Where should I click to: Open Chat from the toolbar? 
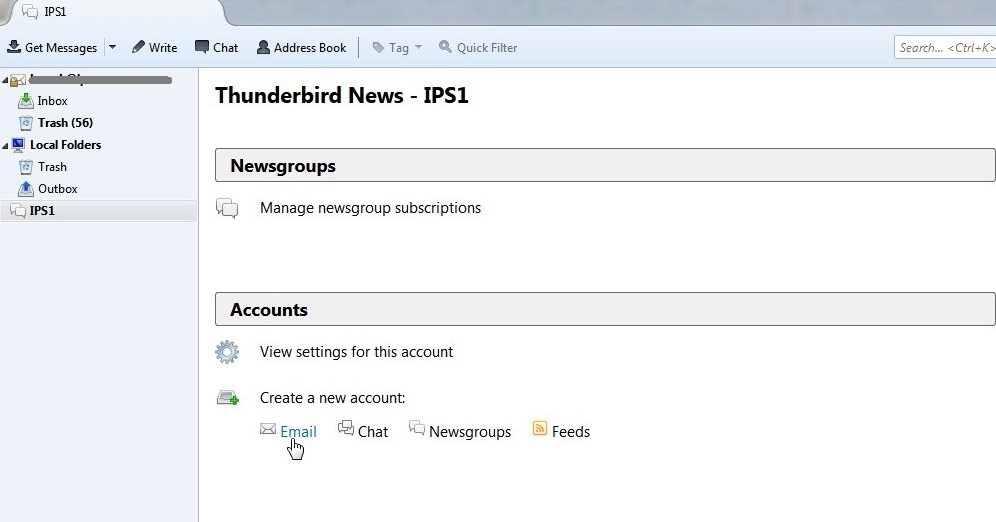pyautogui.click(x=217, y=47)
